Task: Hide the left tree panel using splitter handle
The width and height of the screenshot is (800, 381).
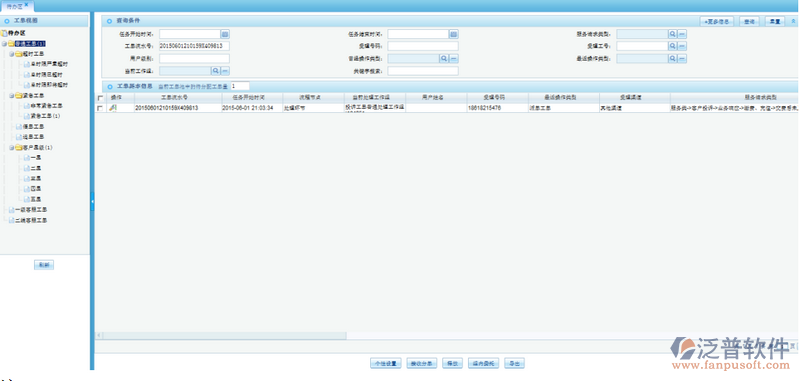Action: click(x=92, y=201)
